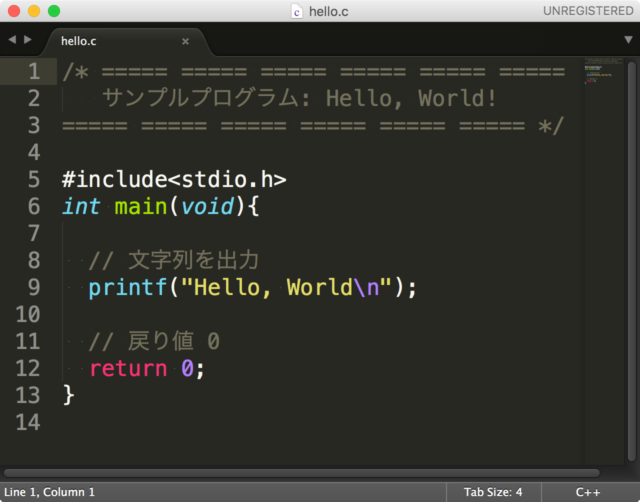Click the hello.c window title text
The image size is (640, 502).
tap(329, 11)
